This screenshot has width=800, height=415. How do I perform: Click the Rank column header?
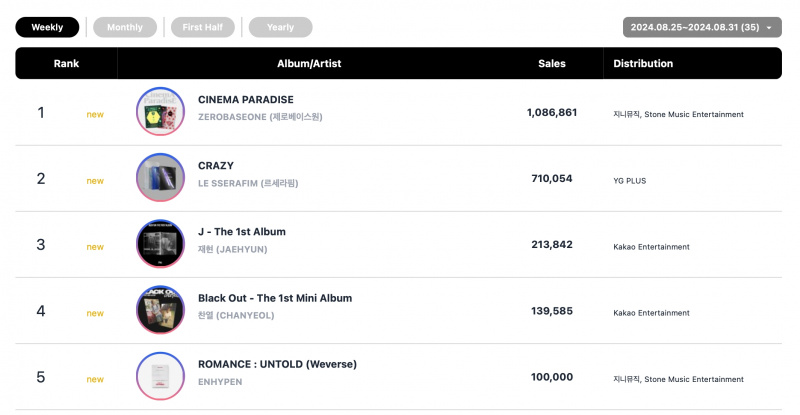pyautogui.click(x=66, y=63)
